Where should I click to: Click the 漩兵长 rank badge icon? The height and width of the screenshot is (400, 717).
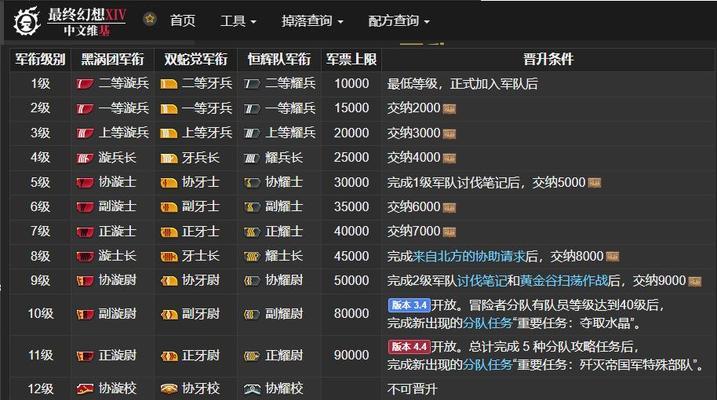click(85, 158)
